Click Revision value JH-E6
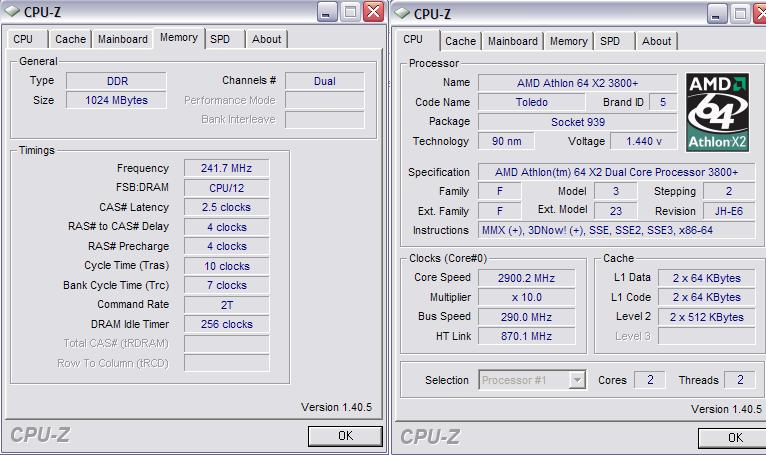The width and height of the screenshot is (766, 455). (x=728, y=211)
